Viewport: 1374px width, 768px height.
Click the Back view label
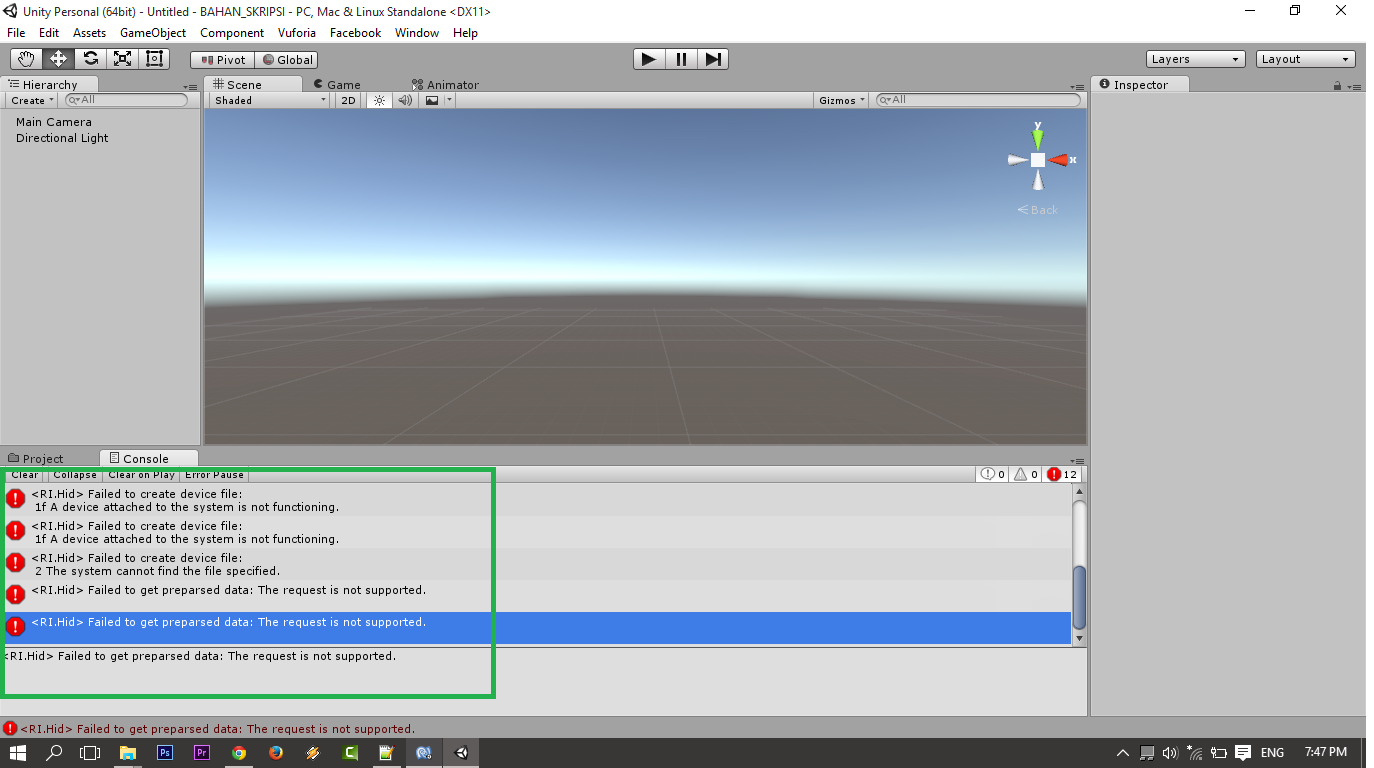pyautogui.click(x=1037, y=210)
